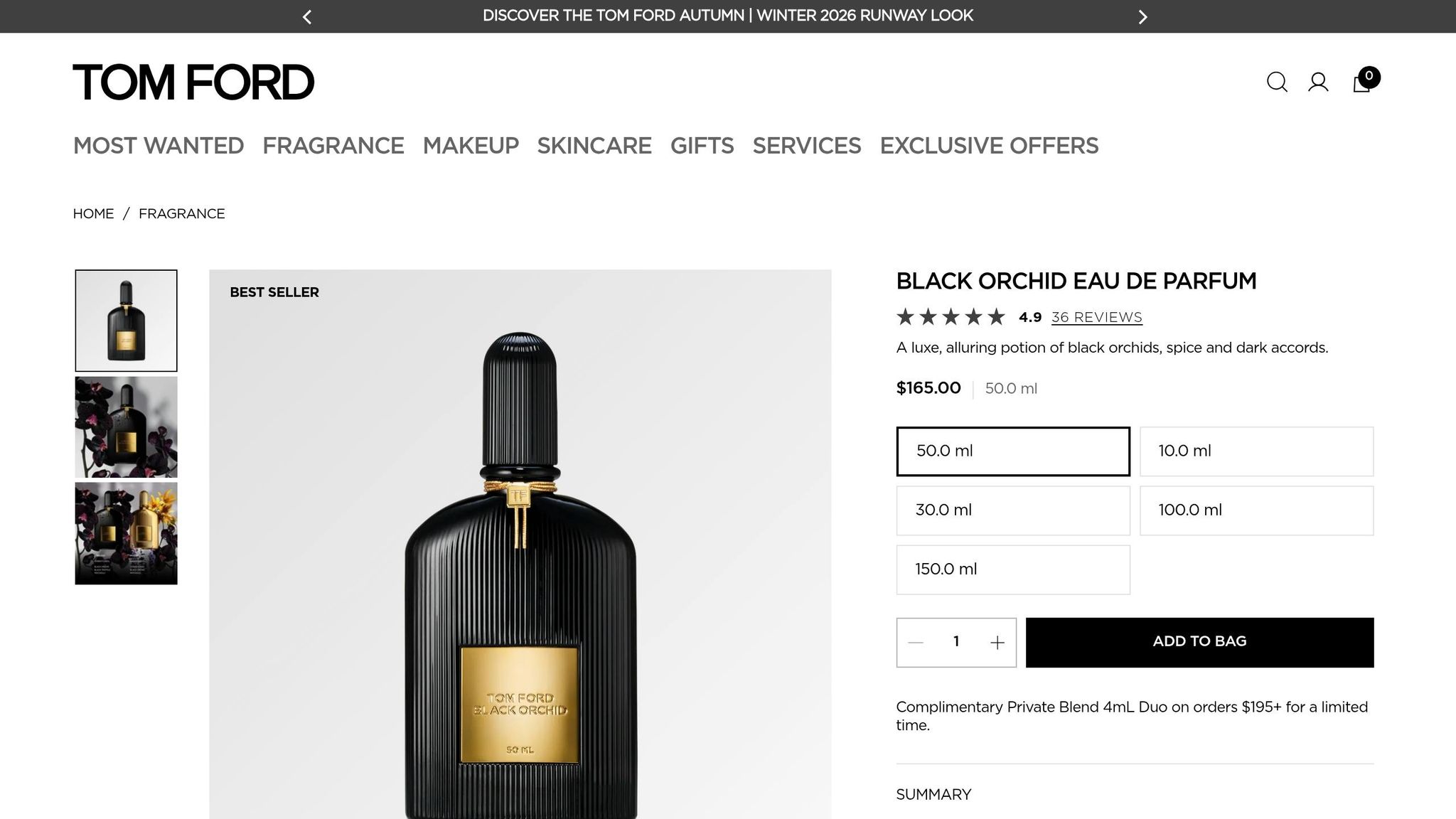
Task: Go to HOME breadcrumb link
Action: click(x=93, y=214)
